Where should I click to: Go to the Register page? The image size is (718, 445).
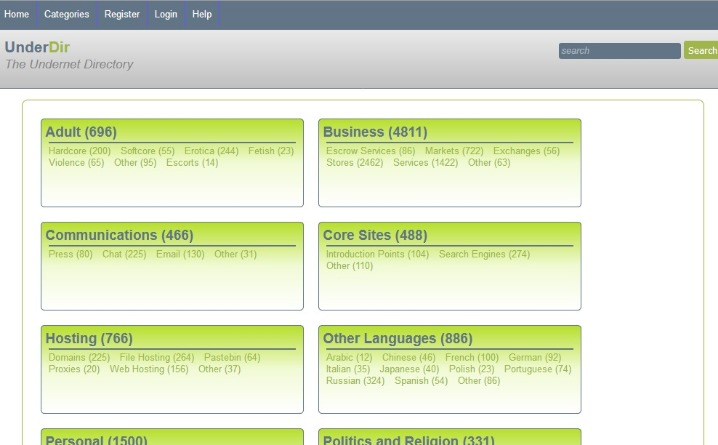pyautogui.click(x=122, y=14)
